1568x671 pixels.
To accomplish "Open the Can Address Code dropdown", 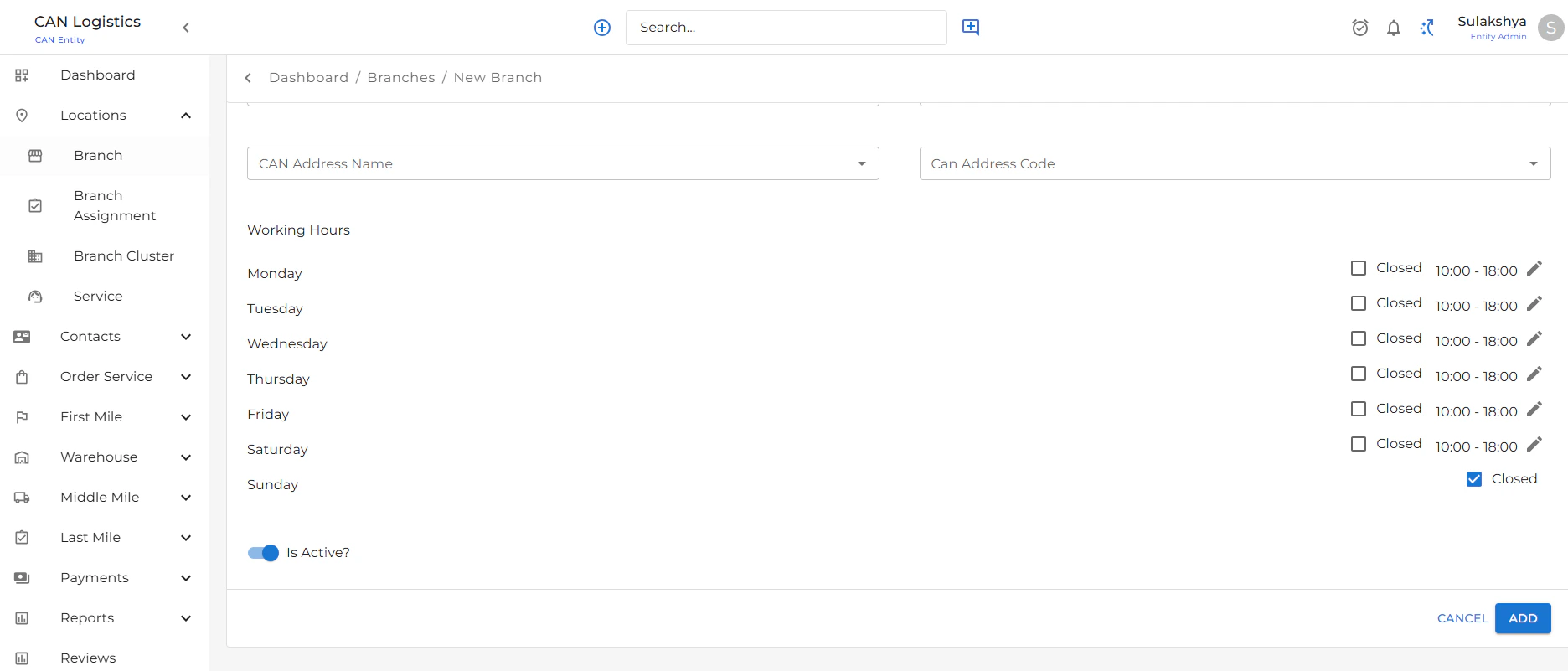I will 1235,163.
